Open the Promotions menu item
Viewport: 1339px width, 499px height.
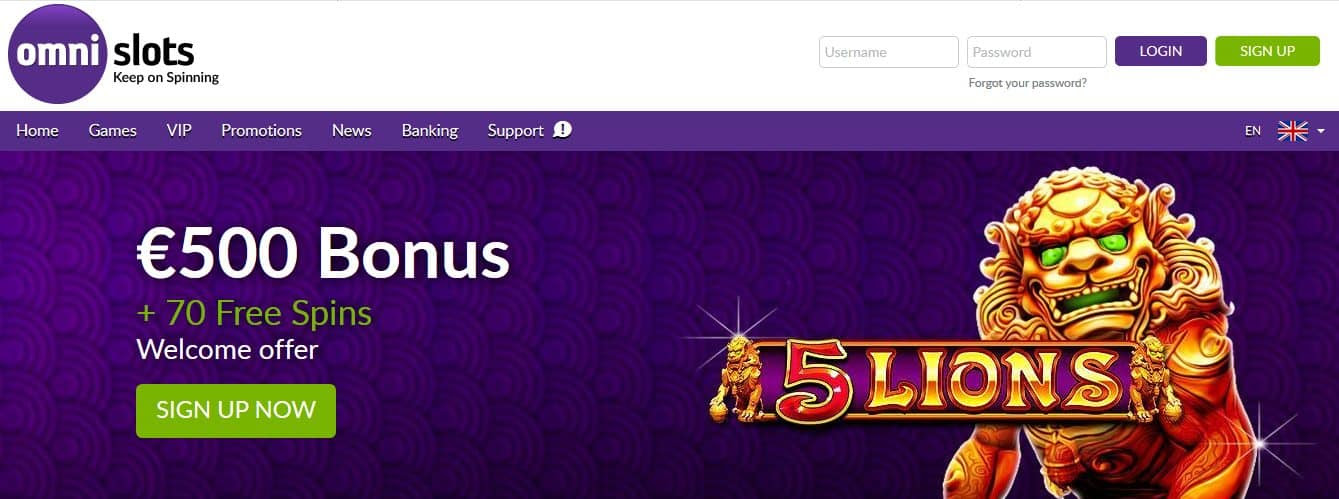[x=261, y=130]
